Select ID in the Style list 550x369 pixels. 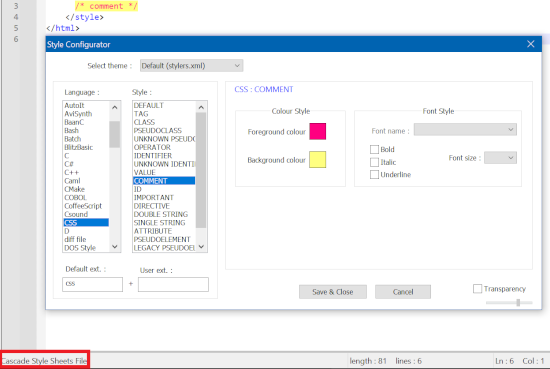164,189
